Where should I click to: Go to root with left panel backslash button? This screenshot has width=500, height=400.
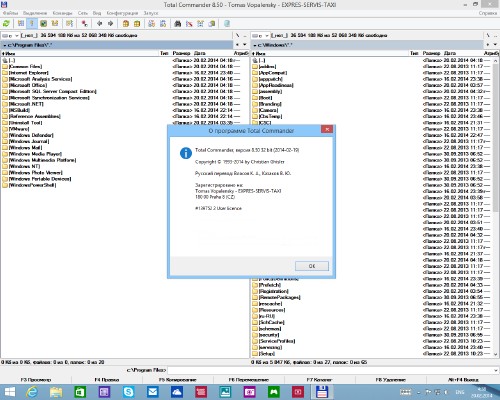click(237, 35)
